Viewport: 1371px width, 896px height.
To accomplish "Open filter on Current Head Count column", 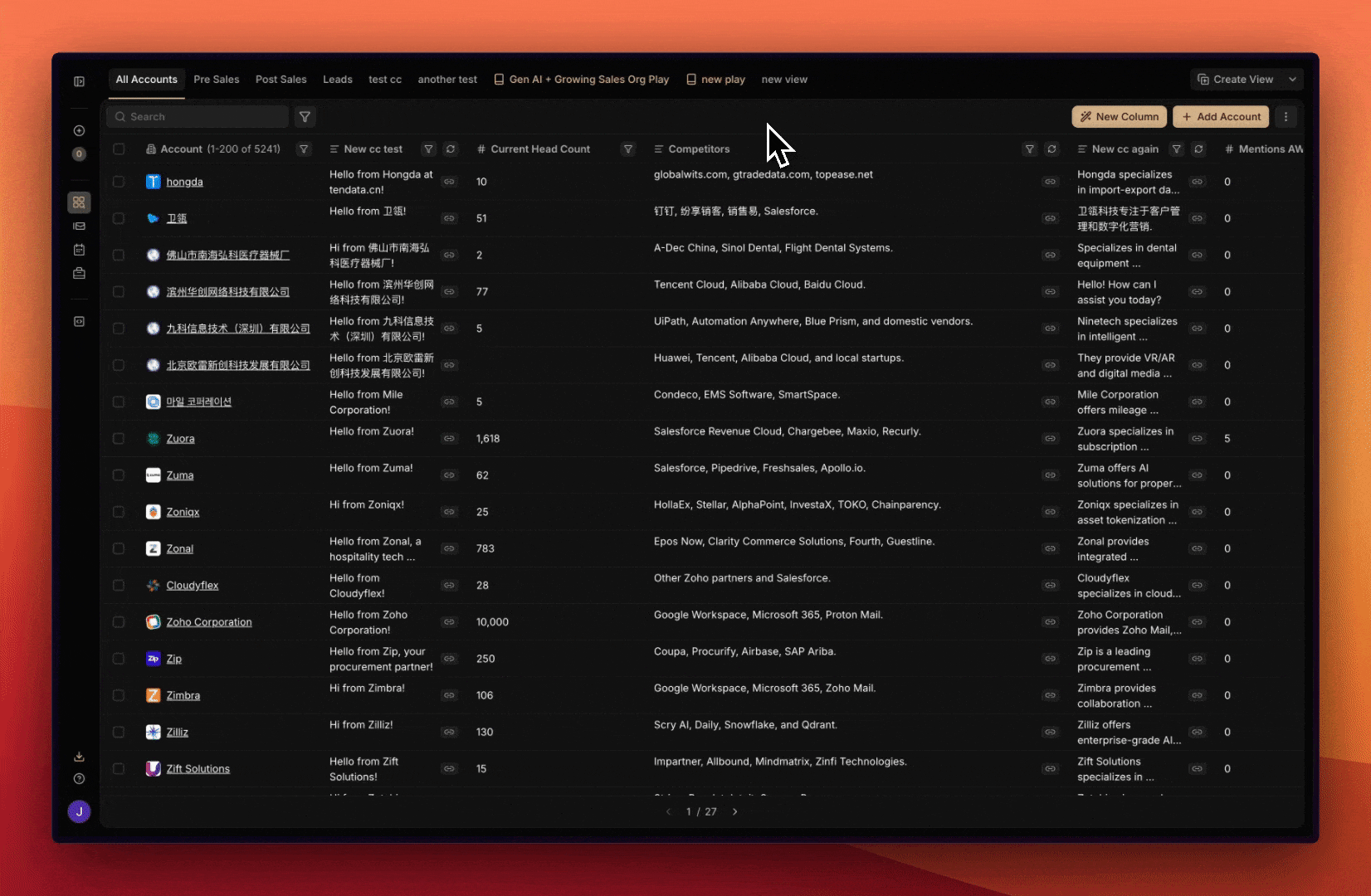I will point(628,149).
